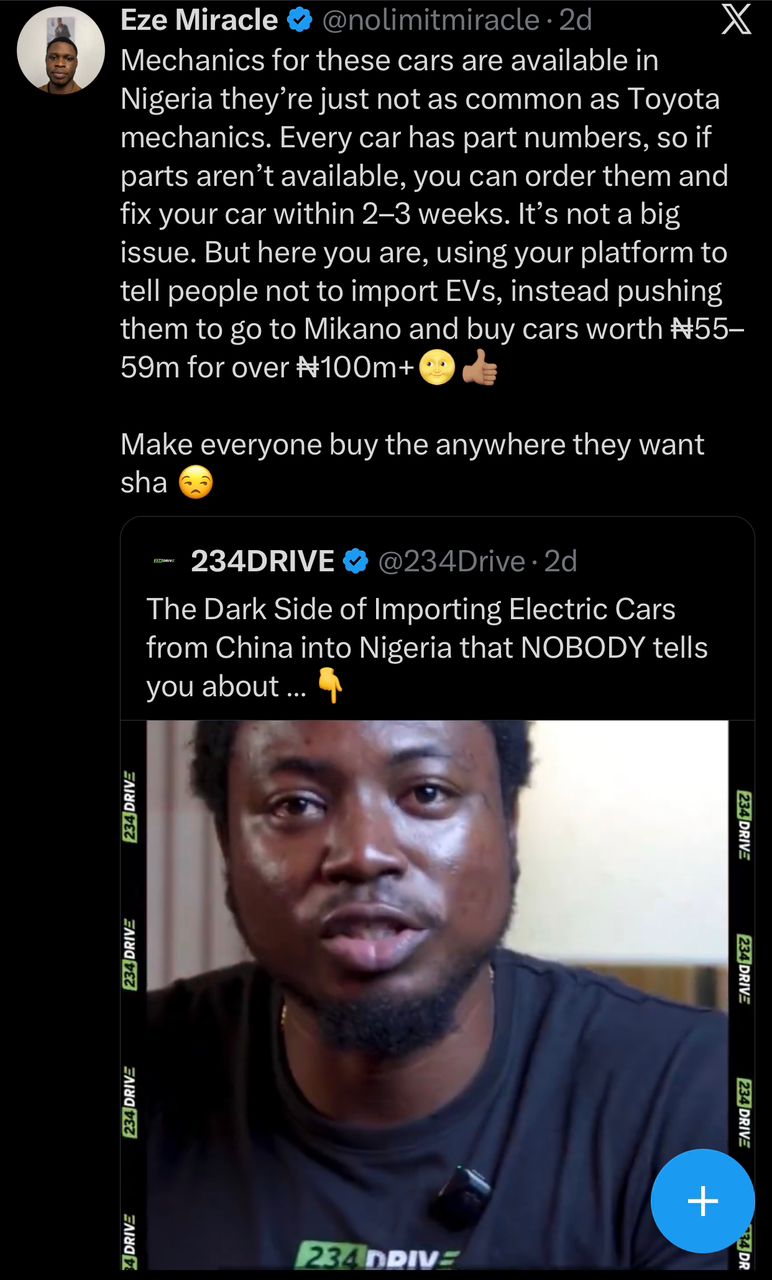Open the Eze Miracle display name
Viewport: 772px width, 1280px height.
199,20
